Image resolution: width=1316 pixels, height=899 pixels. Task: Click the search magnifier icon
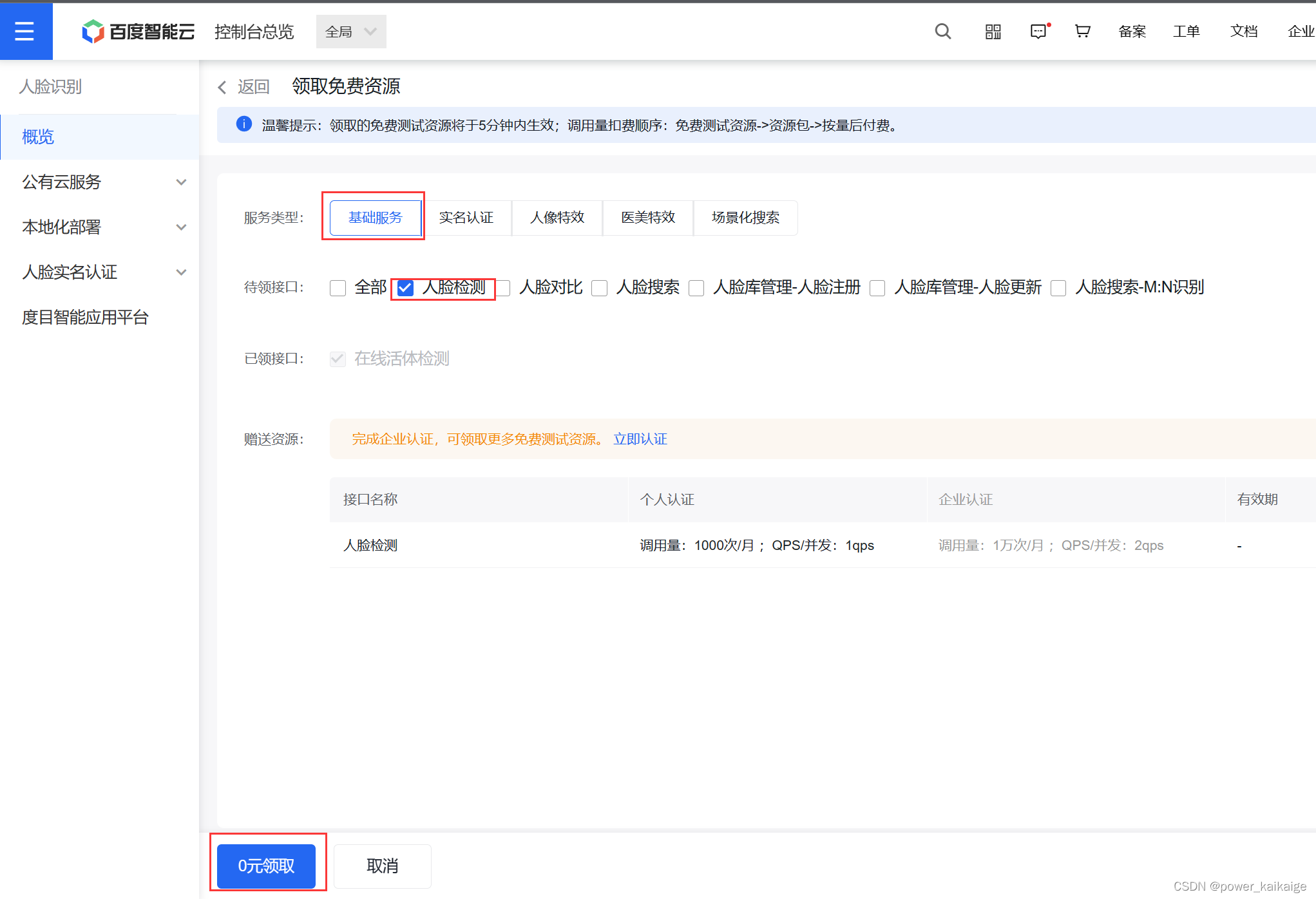pos(942,31)
